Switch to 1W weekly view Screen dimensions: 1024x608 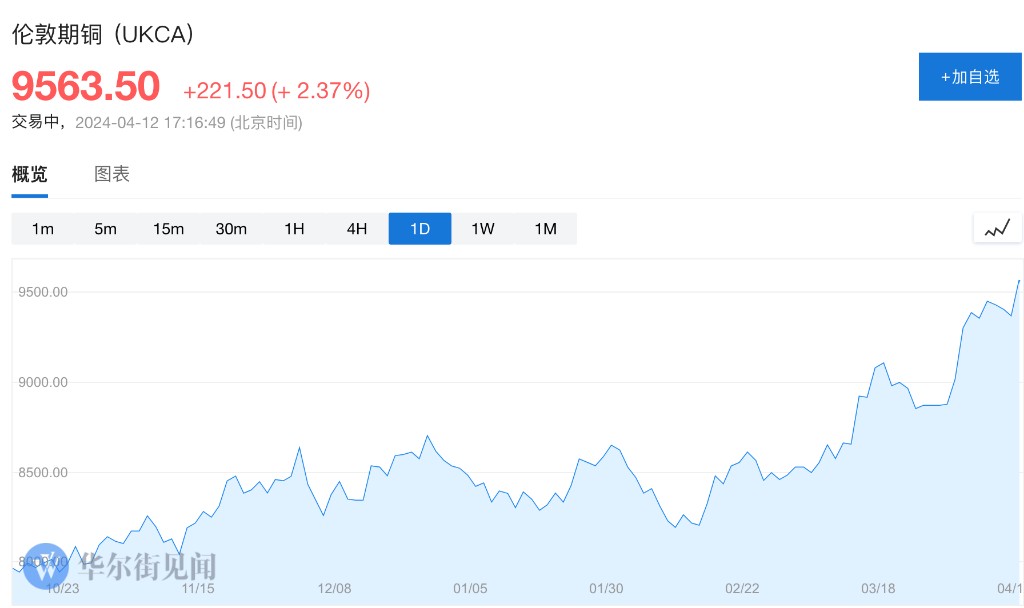(483, 229)
